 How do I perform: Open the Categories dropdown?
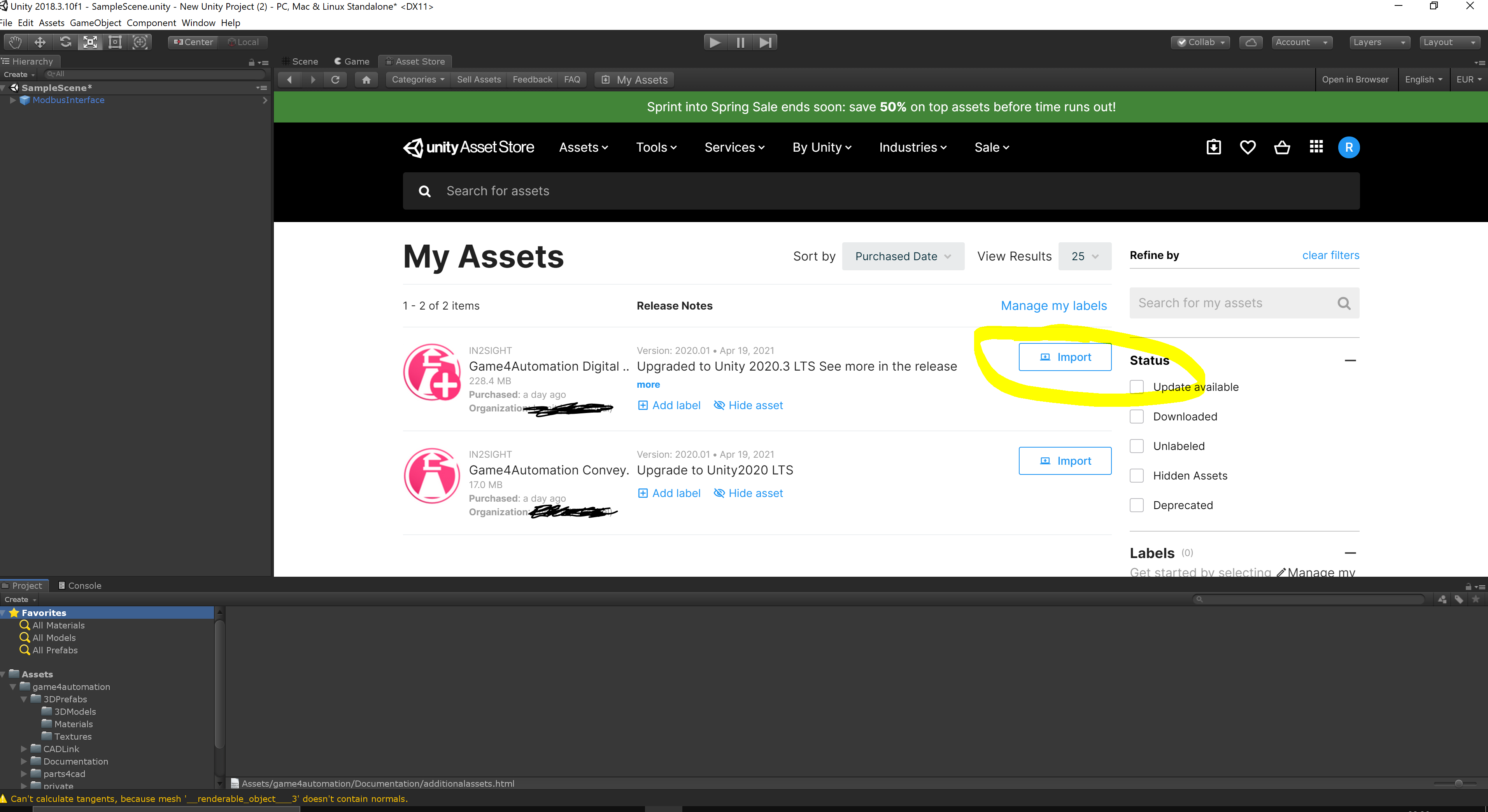click(x=418, y=80)
